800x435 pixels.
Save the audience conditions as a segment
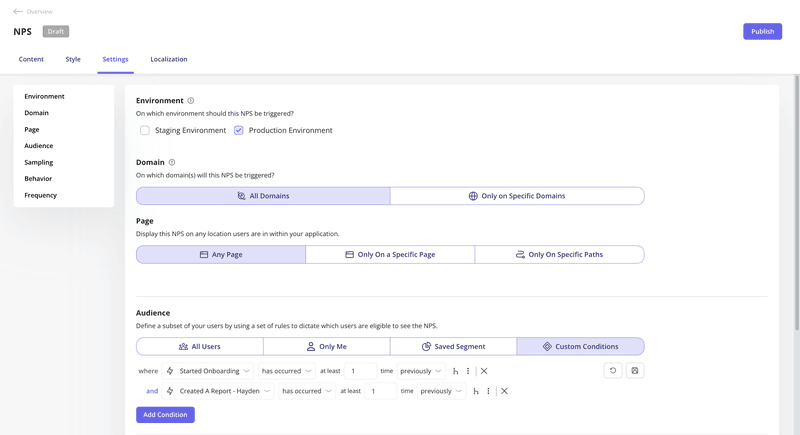(635, 371)
